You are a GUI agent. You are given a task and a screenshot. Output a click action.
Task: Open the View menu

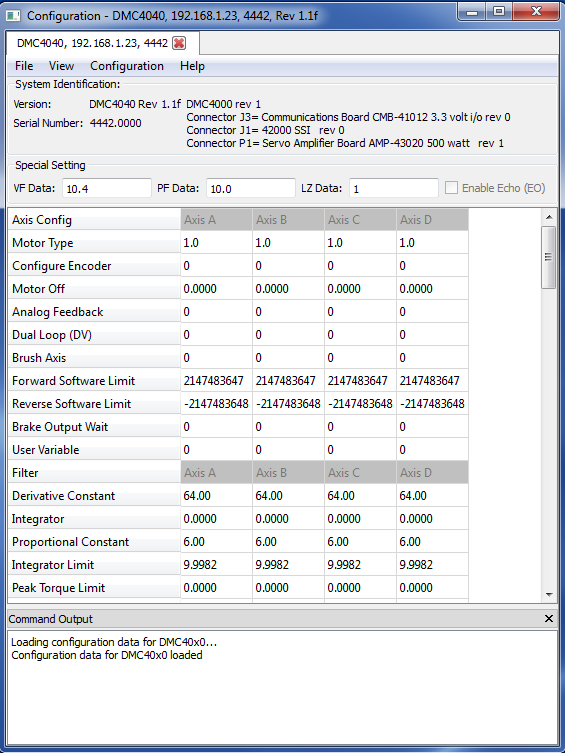61,66
